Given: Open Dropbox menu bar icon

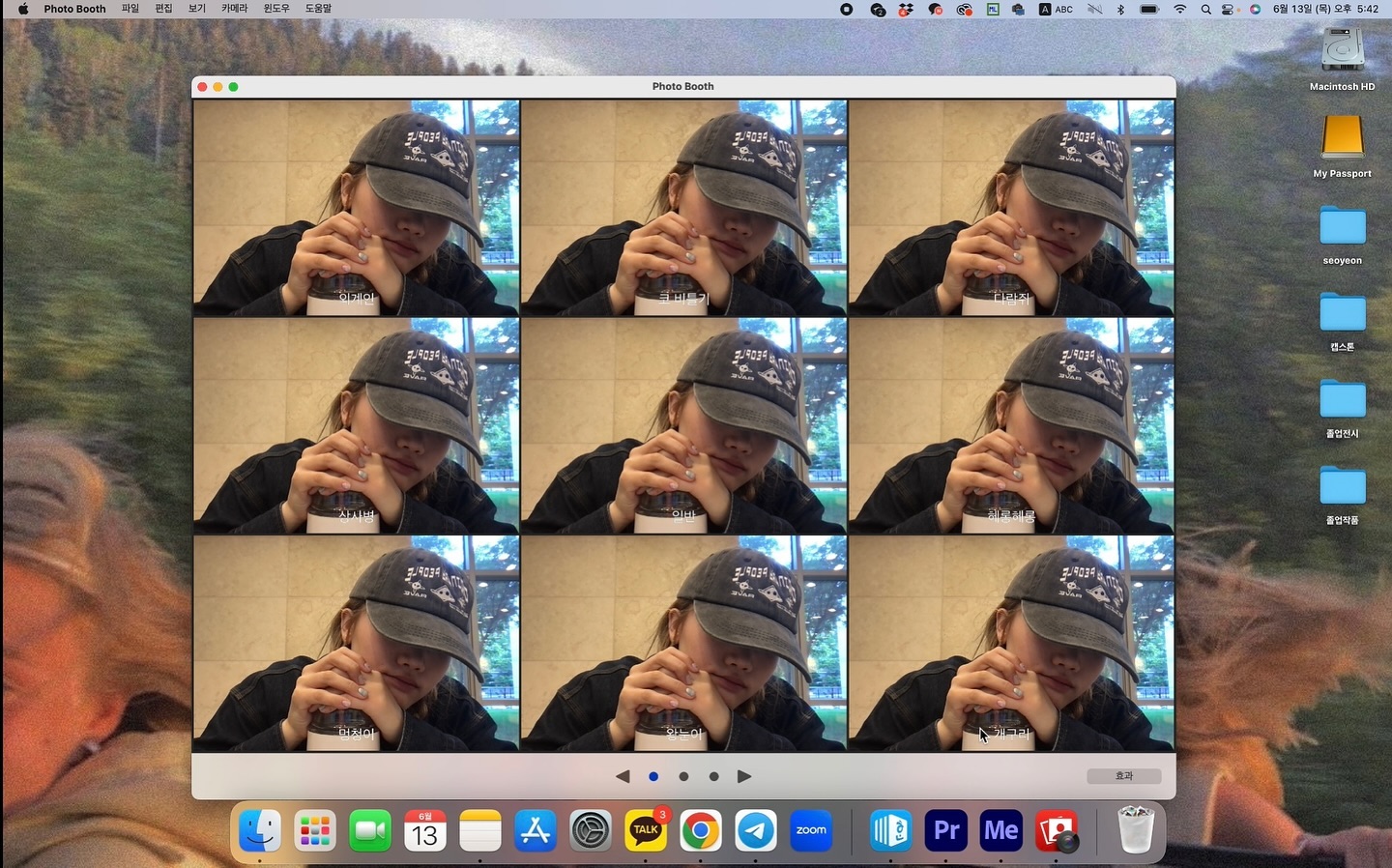Looking at the screenshot, I should pyautogui.click(x=906, y=9).
